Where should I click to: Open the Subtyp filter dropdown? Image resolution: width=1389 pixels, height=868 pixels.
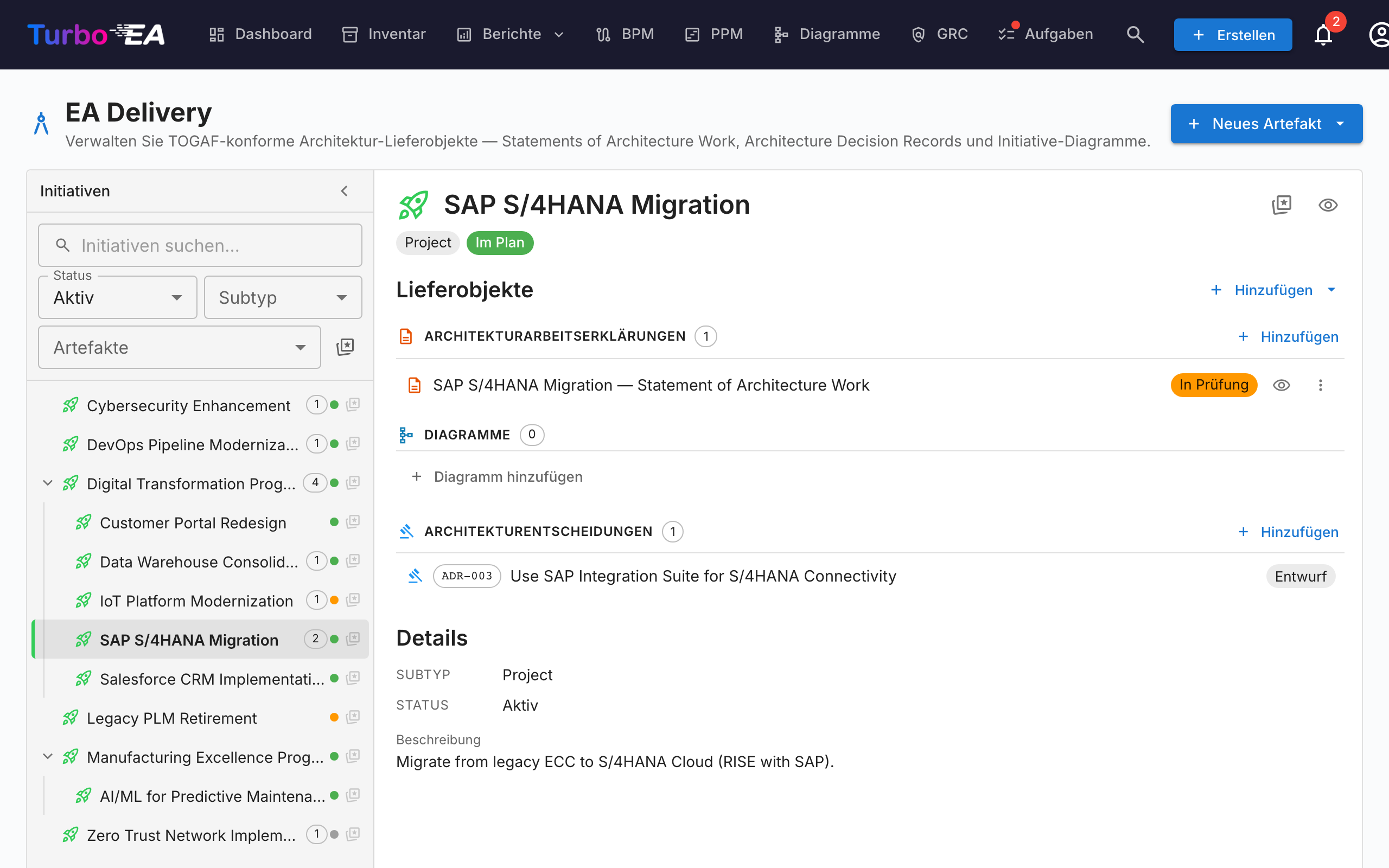click(x=283, y=297)
